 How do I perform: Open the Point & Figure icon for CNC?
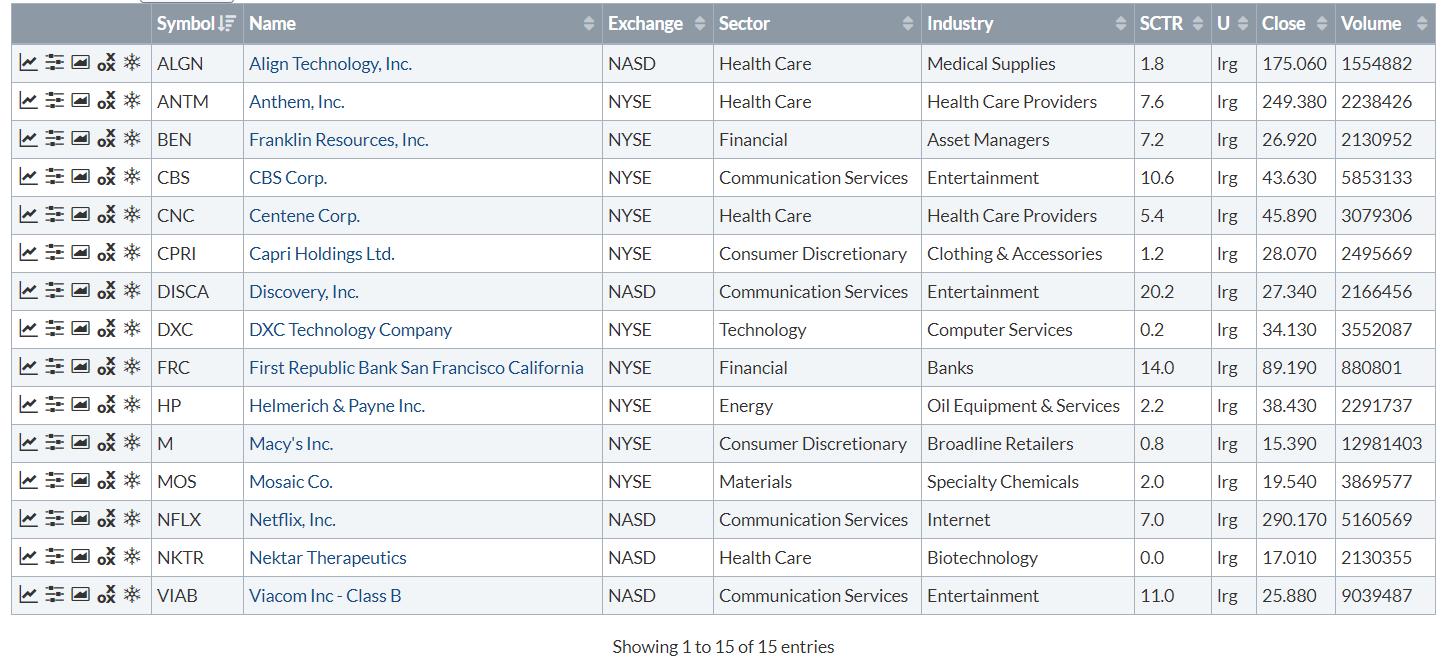[106, 215]
